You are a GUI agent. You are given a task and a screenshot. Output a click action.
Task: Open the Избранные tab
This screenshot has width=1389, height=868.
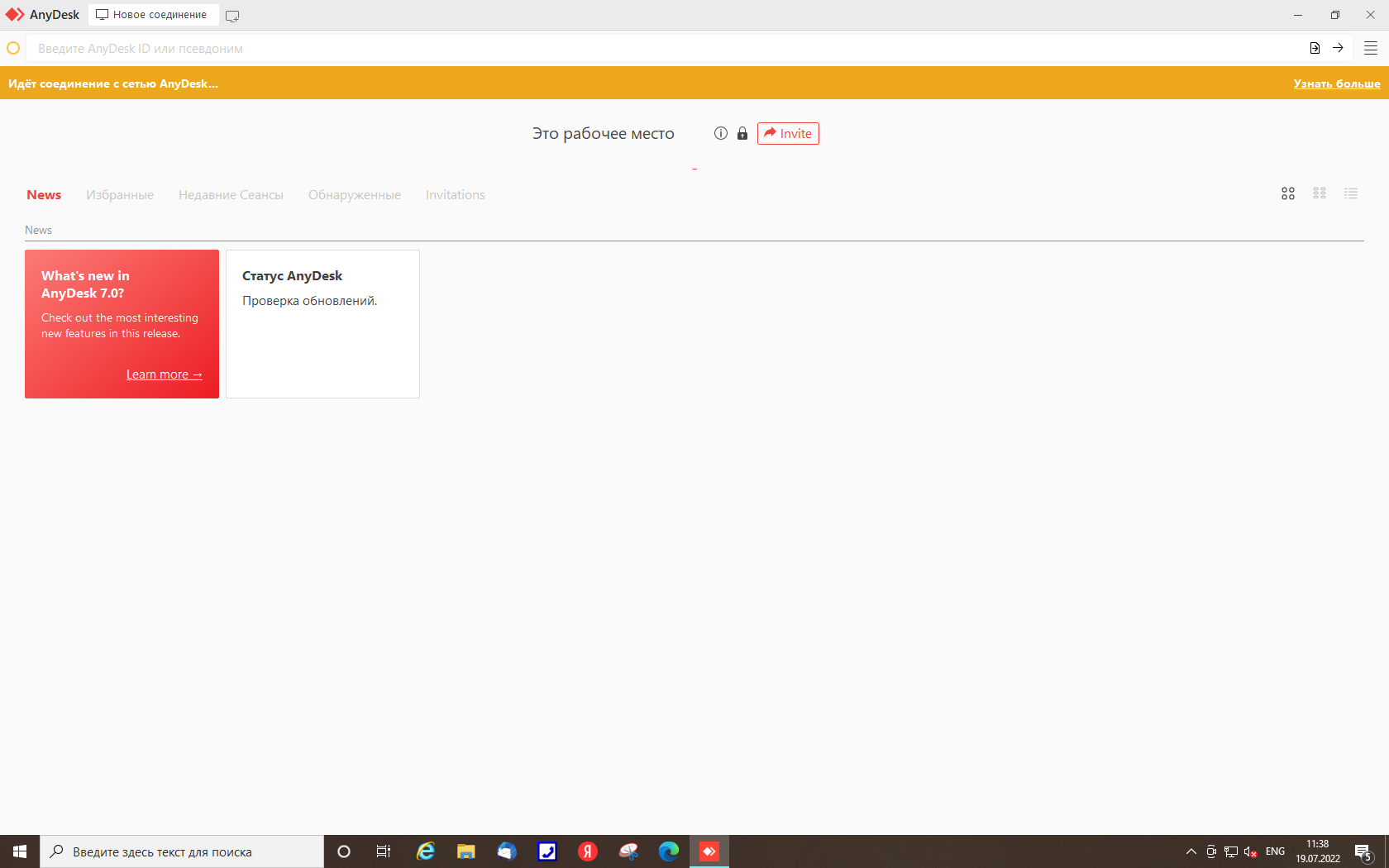point(120,195)
